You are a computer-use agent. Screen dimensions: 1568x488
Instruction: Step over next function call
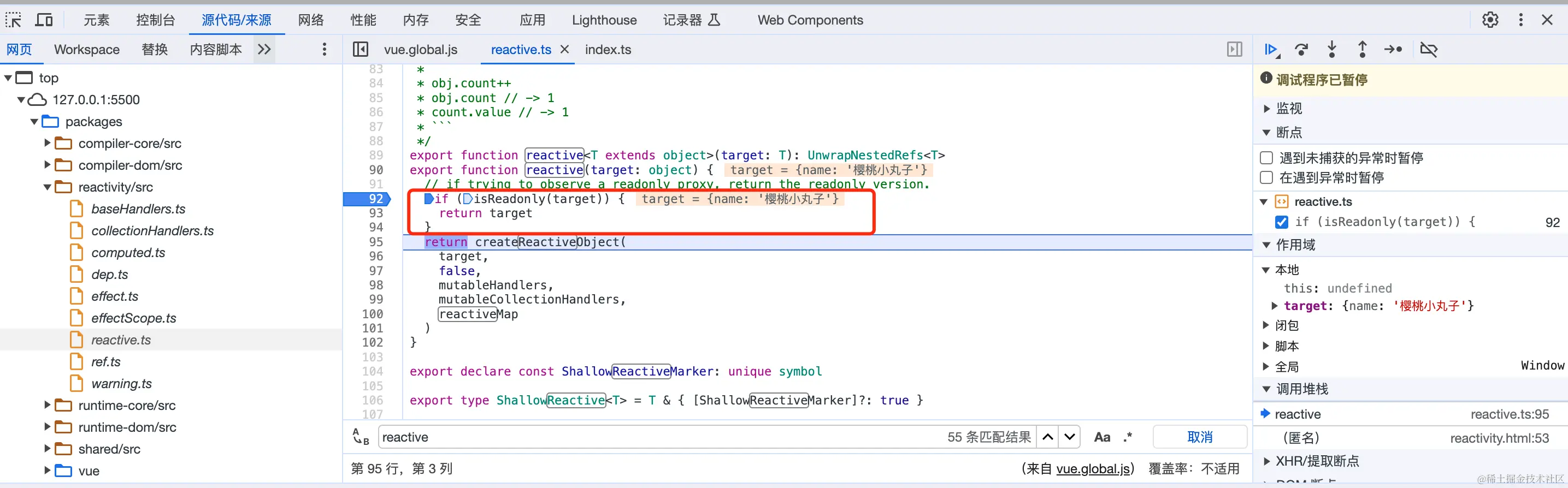coord(1301,49)
